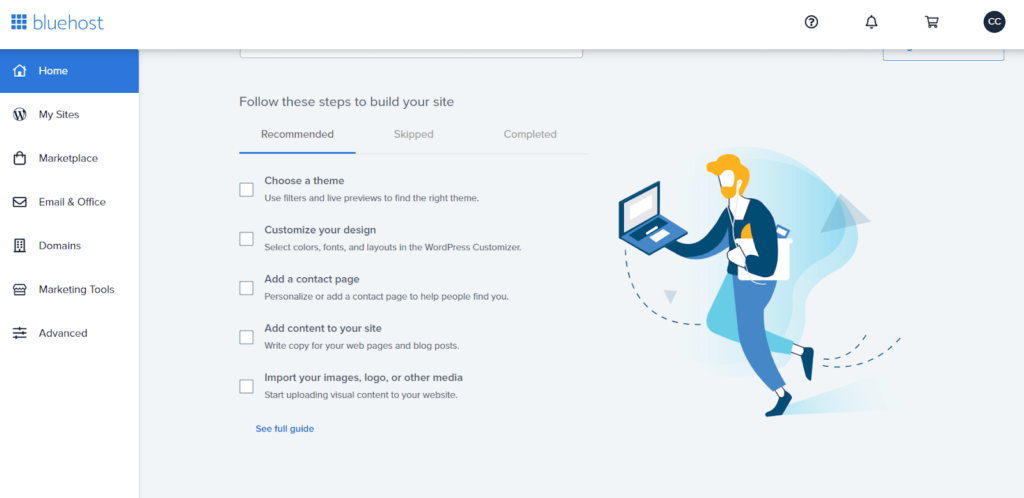Click the envelope icon for Email & Office
The height and width of the screenshot is (498, 1024).
tap(20, 202)
